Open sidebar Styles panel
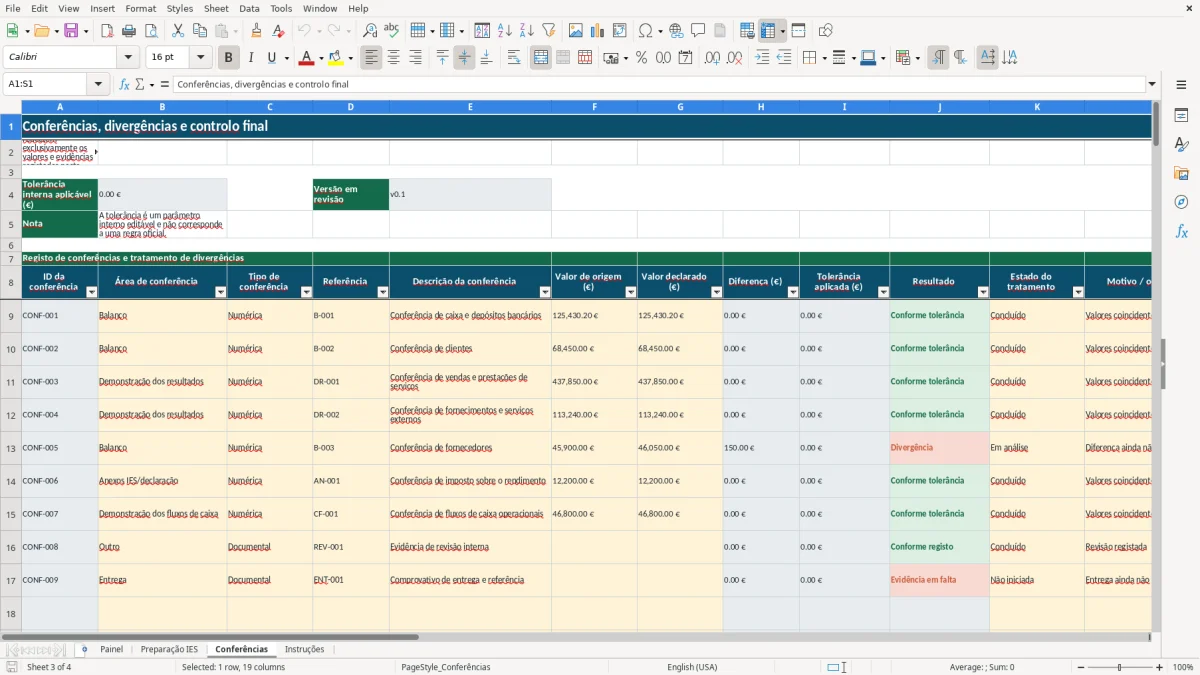This screenshot has width=1200, height=675. point(1181,144)
